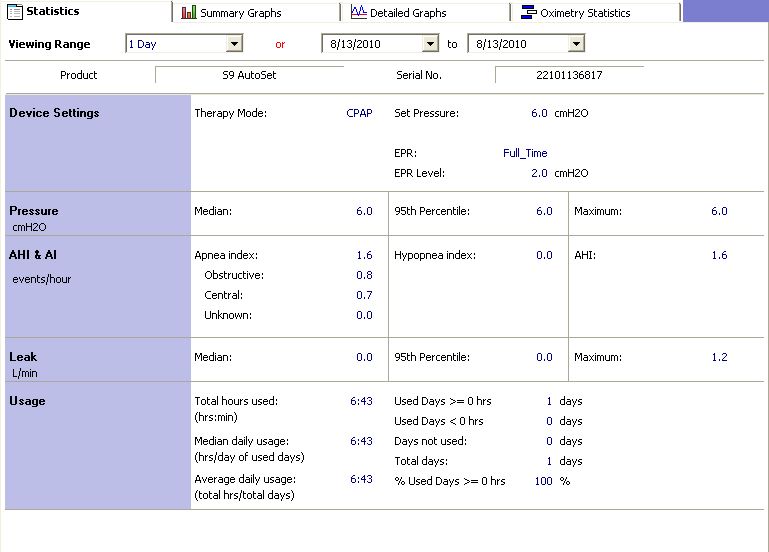Click the Serial No. field
The width and height of the screenshot is (769, 552).
click(569, 75)
